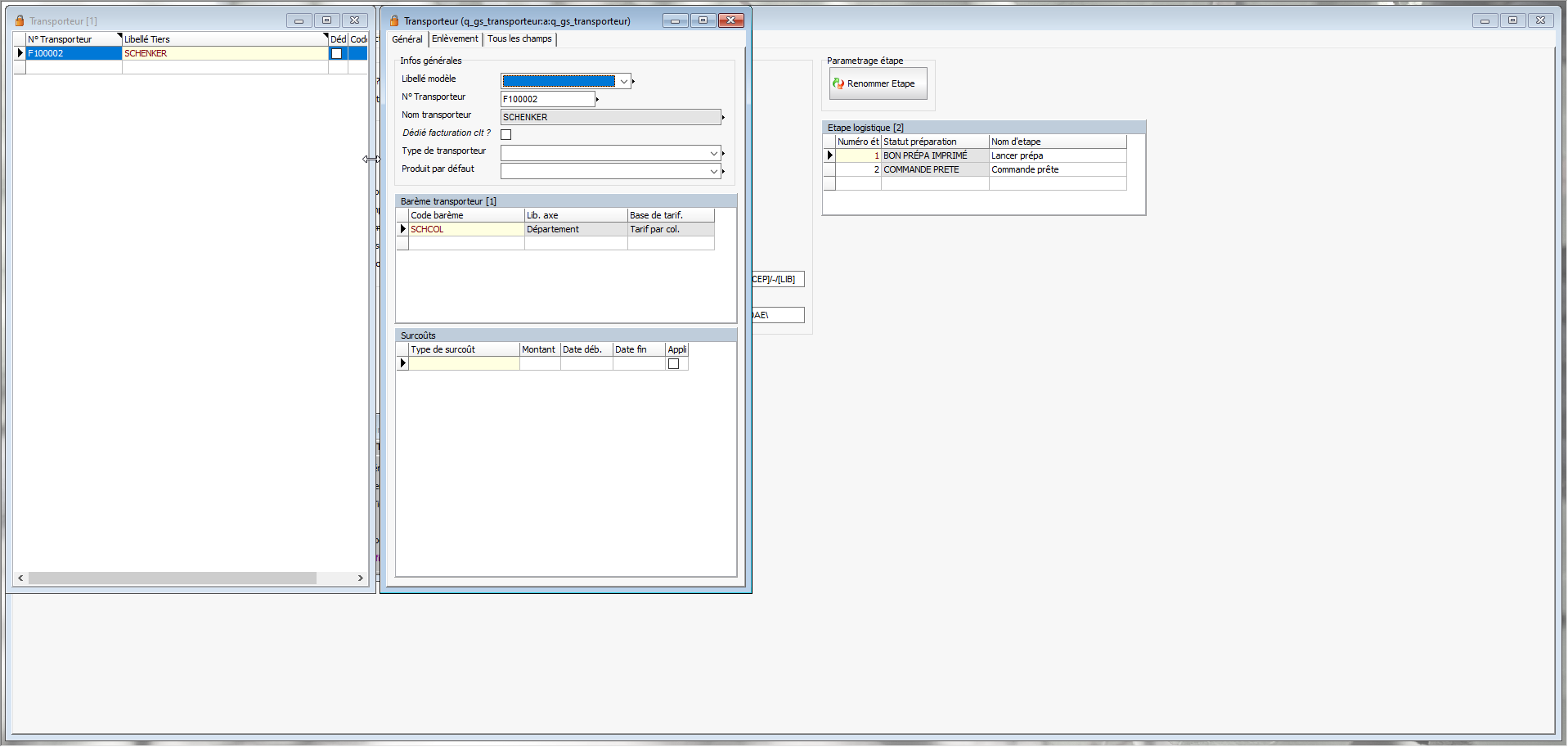Click the small arrow marker beside N° Transporteur field

[x=598, y=100]
